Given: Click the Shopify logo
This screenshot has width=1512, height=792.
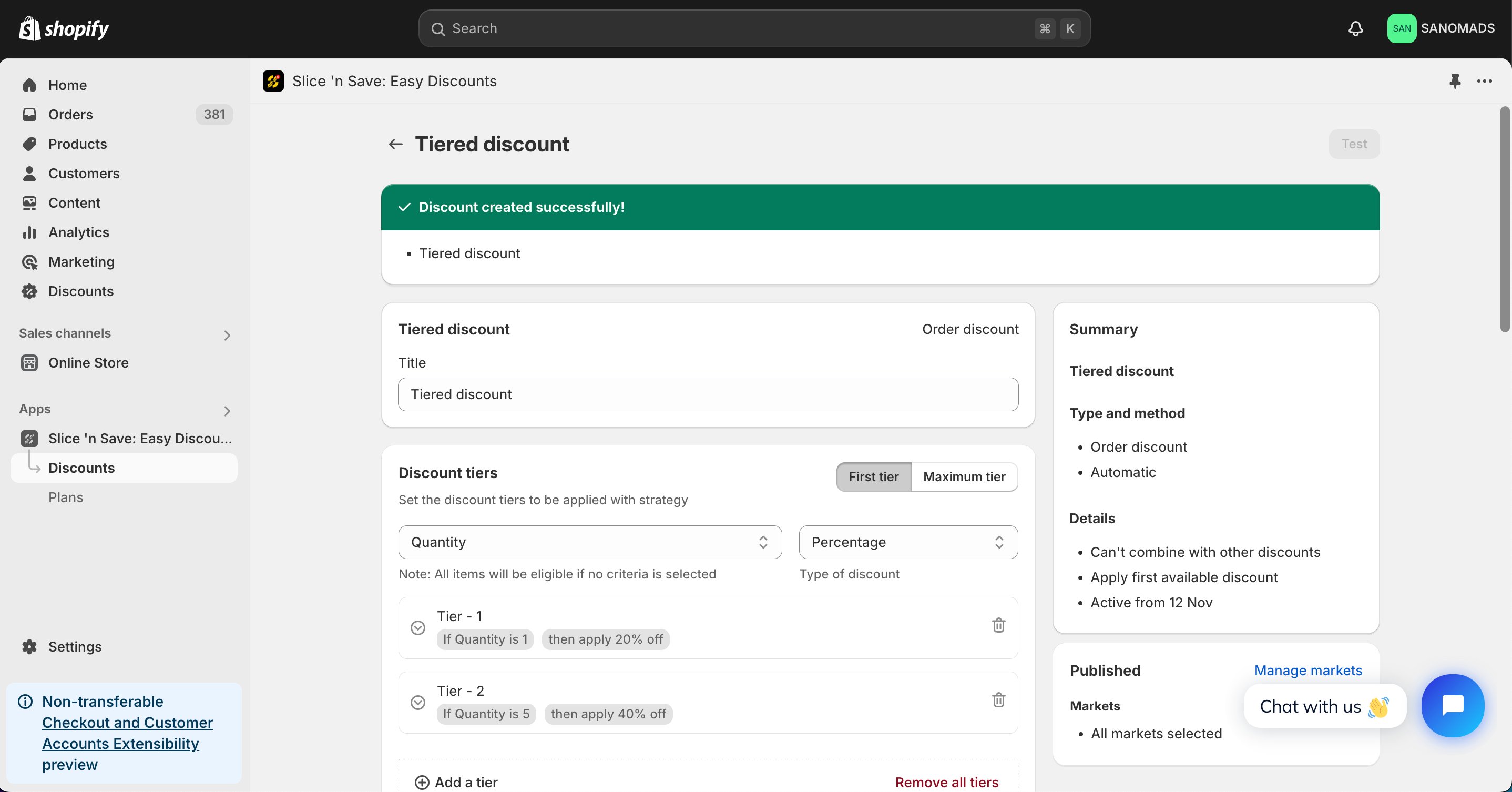Looking at the screenshot, I should pos(64,28).
